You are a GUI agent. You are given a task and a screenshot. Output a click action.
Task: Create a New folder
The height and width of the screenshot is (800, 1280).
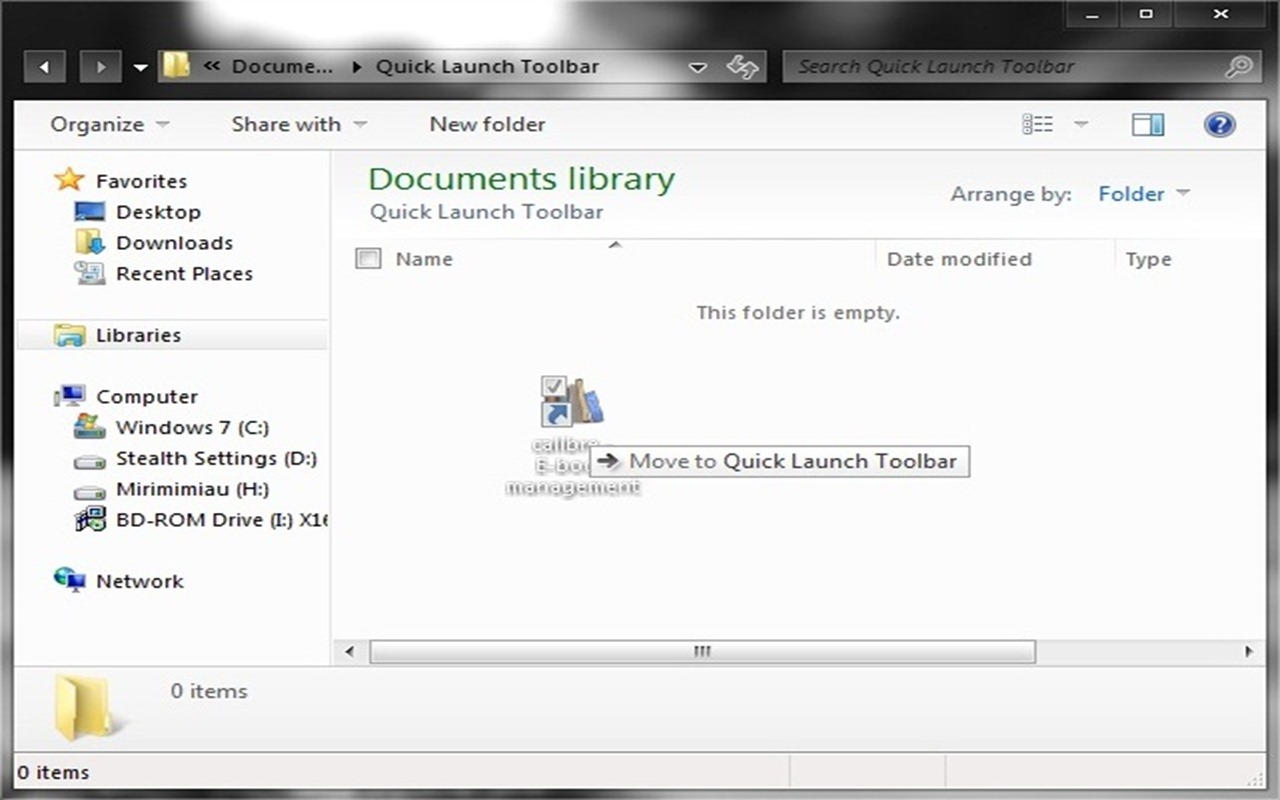487,124
